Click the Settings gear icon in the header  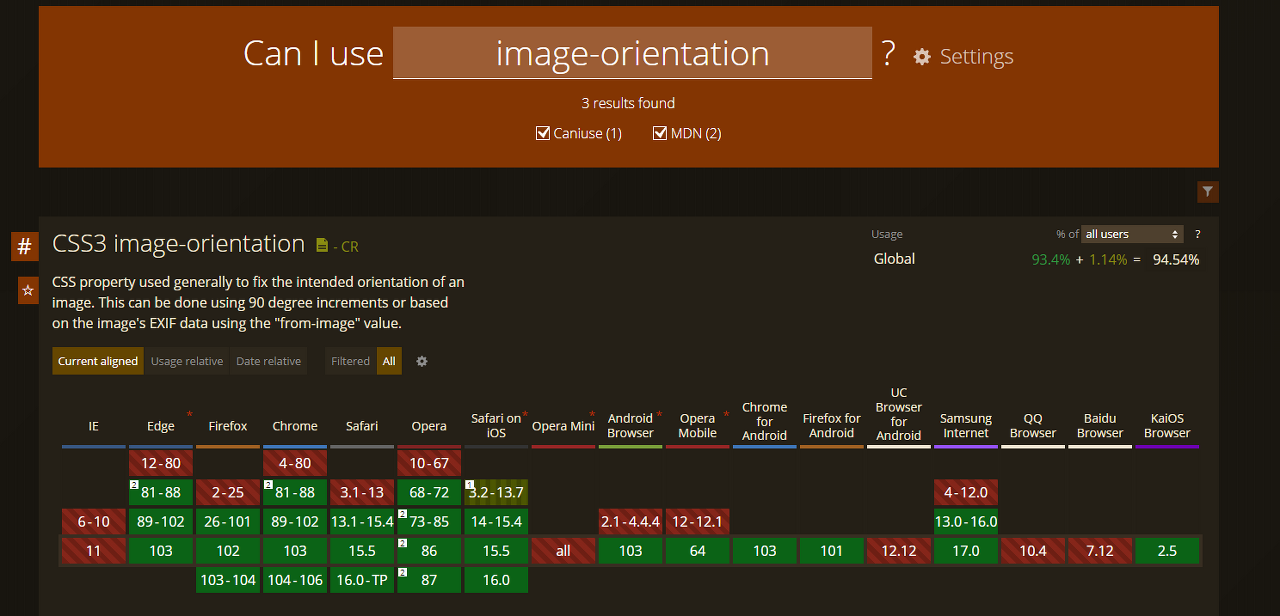(x=921, y=57)
